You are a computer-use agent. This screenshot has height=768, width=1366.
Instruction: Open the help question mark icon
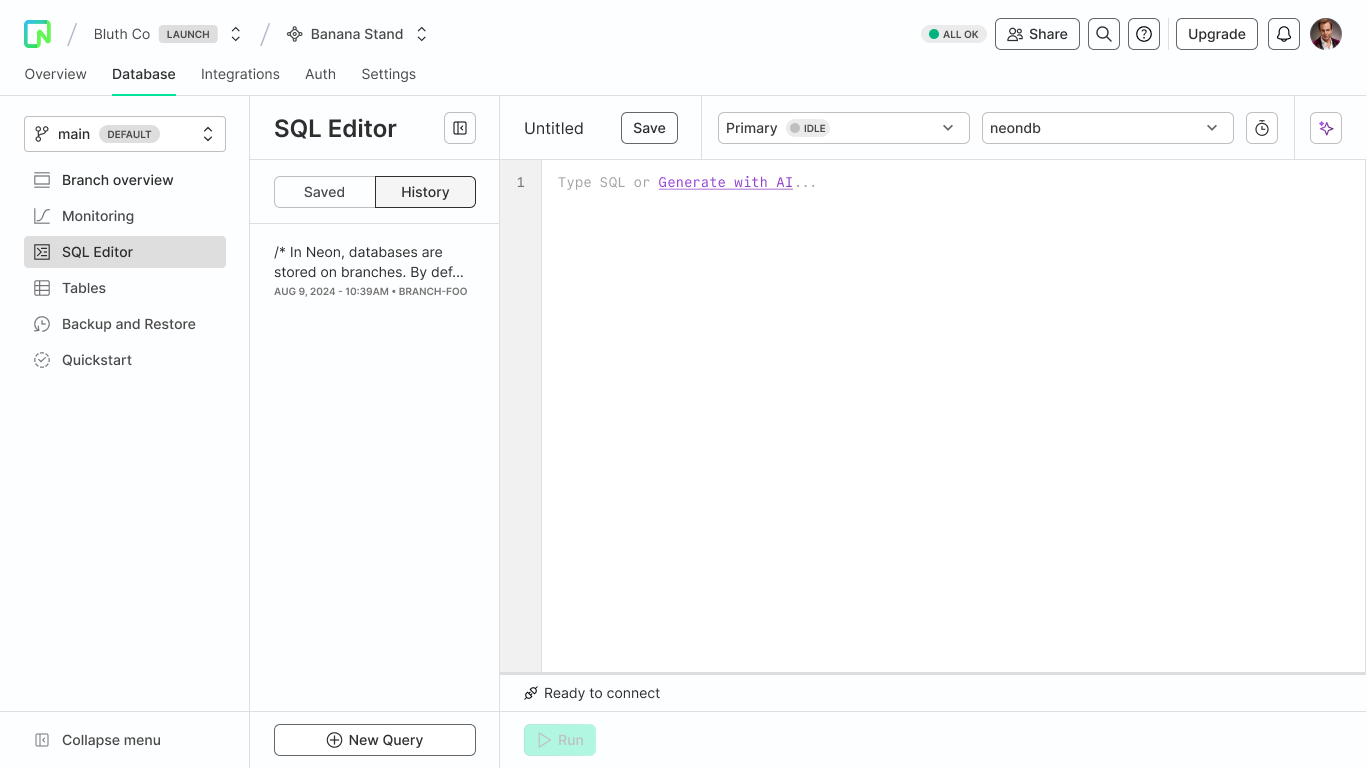(1144, 34)
